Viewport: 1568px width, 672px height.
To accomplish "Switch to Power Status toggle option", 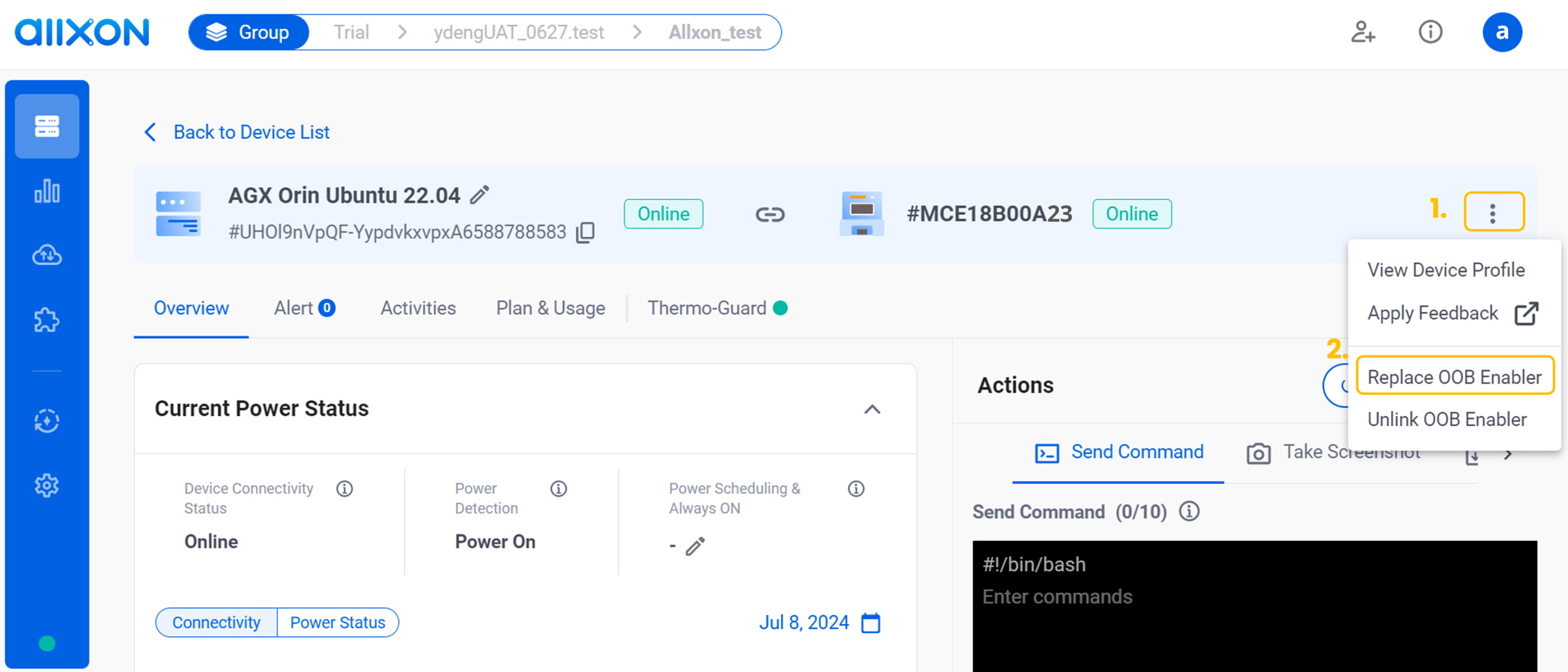I will pyautogui.click(x=337, y=623).
